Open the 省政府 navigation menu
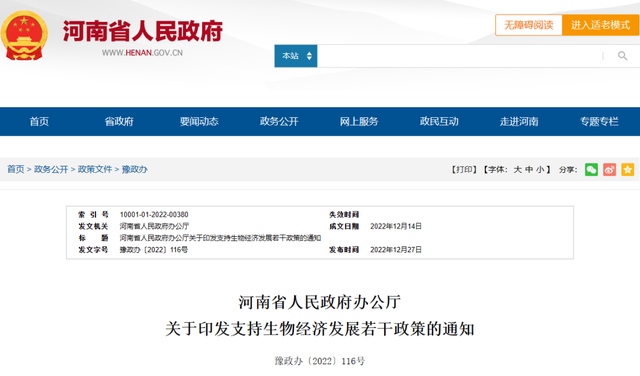This screenshot has width=640, height=376. pyautogui.click(x=119, y=121)
